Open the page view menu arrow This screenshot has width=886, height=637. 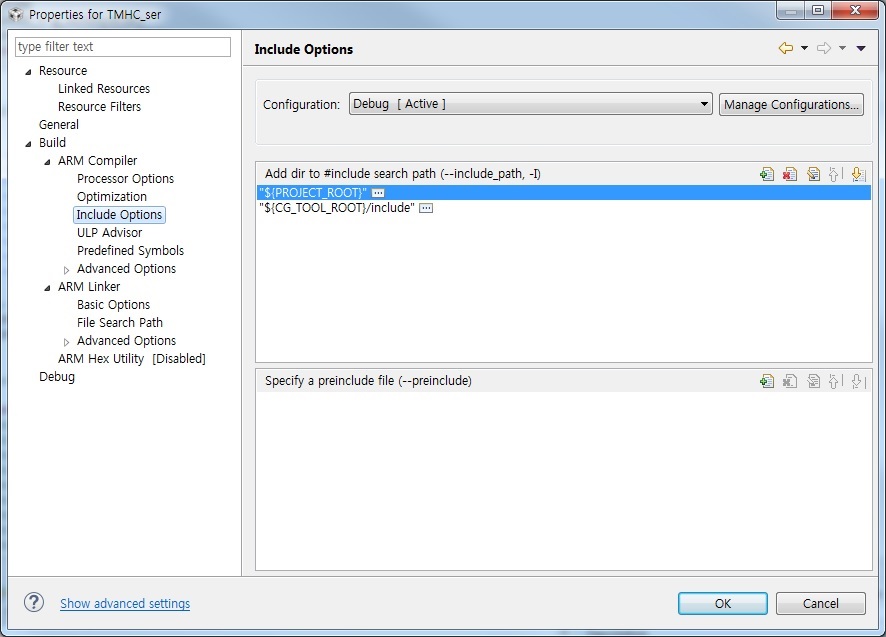click(x=861, y=48)
